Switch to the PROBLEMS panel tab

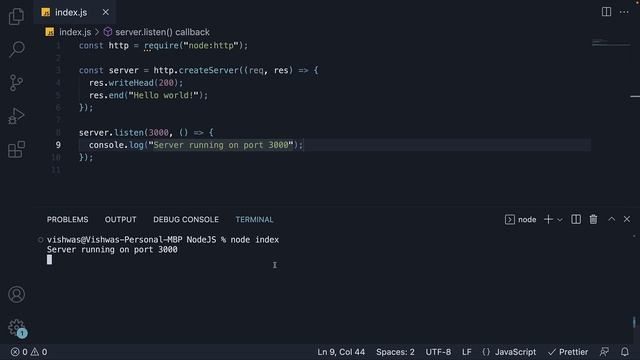pos(67,220)
